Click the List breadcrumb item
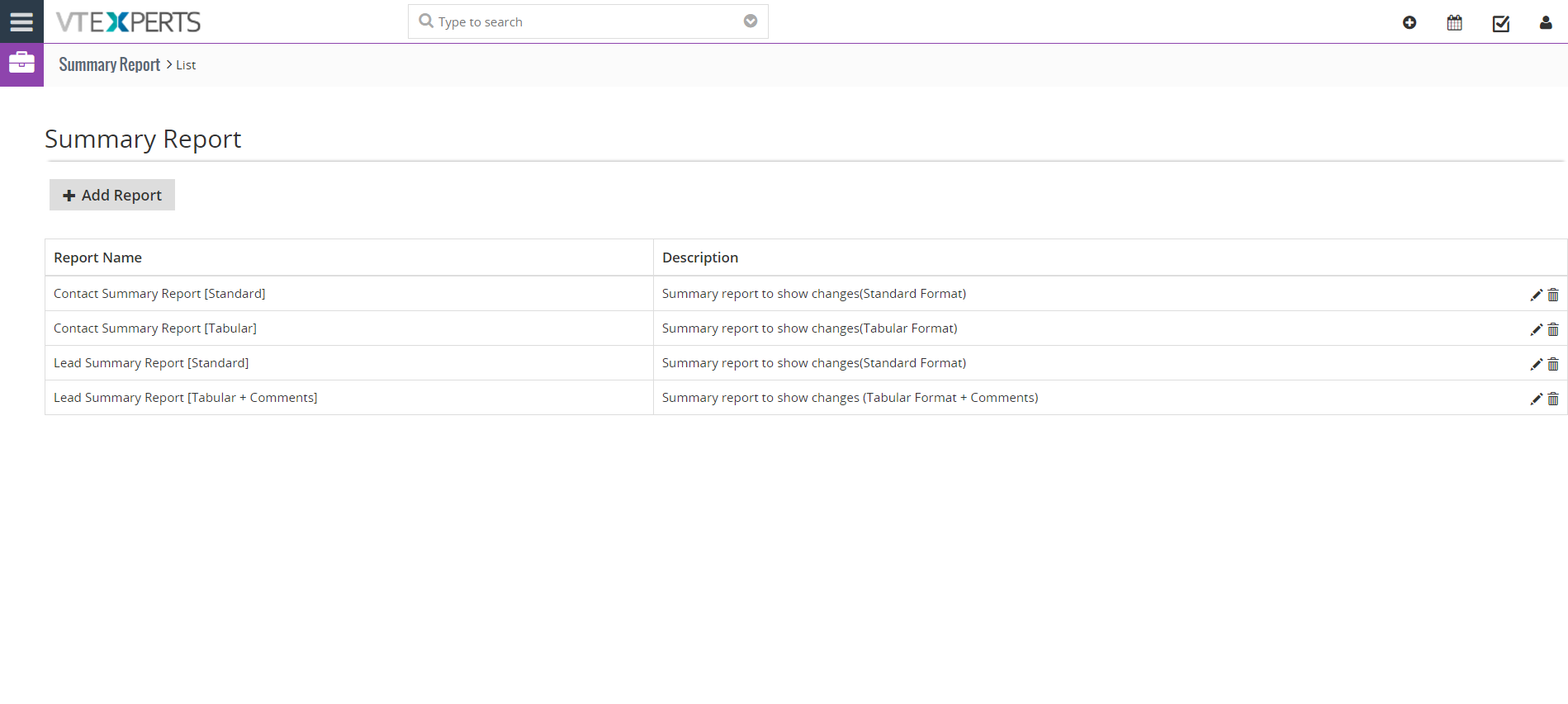This screenshot has width=1568, height=704. point(186,65)
